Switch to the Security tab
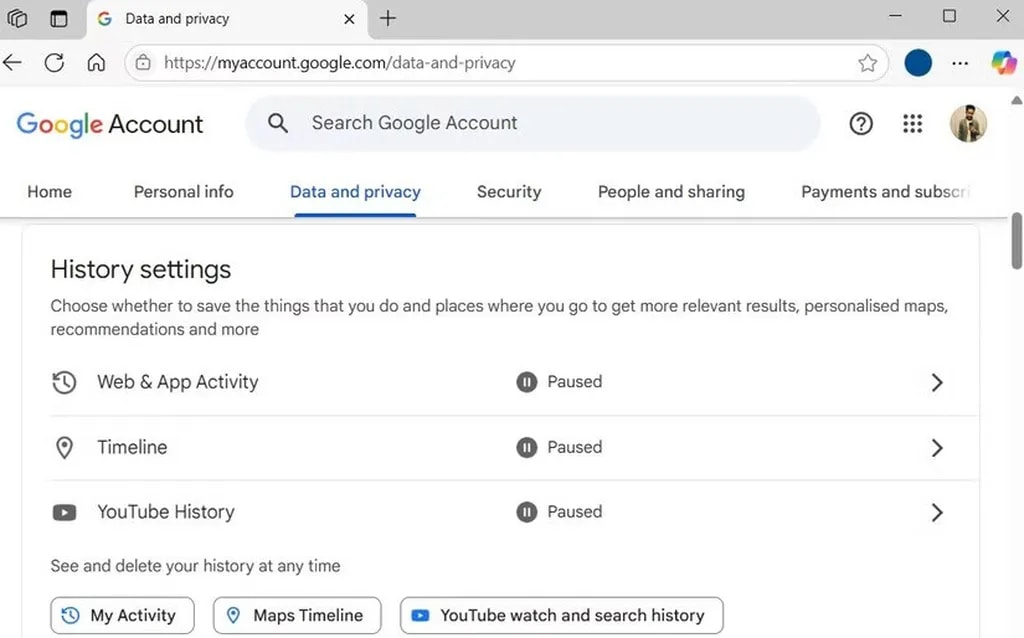The width and height of the screenshot is (1024, 638). tap(508, 192)
